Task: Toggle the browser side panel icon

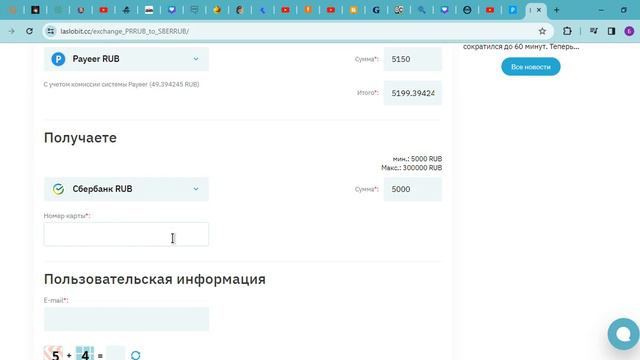Action: click(611, 31)
